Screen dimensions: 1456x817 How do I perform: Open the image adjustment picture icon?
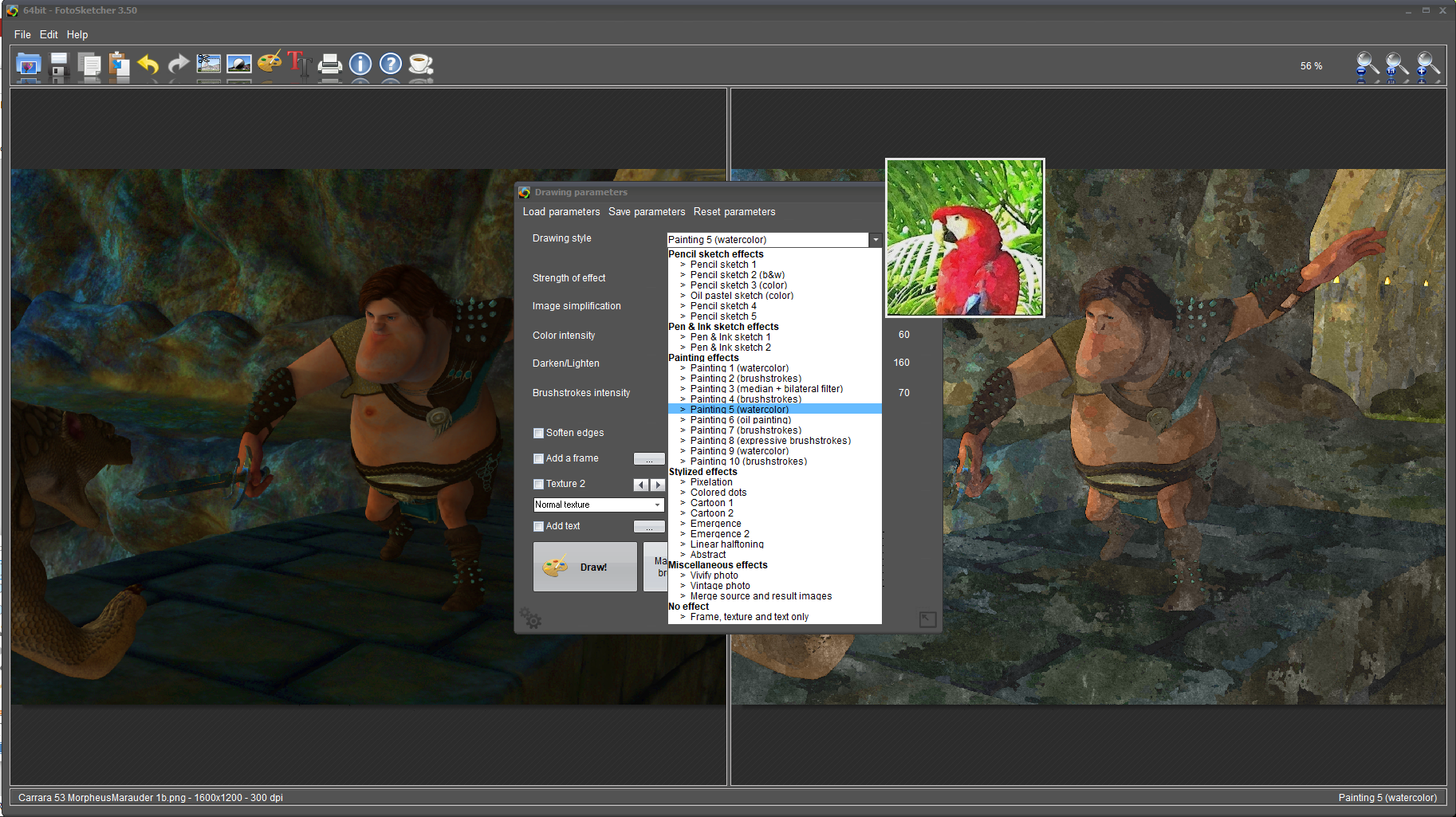coord(239,65)
